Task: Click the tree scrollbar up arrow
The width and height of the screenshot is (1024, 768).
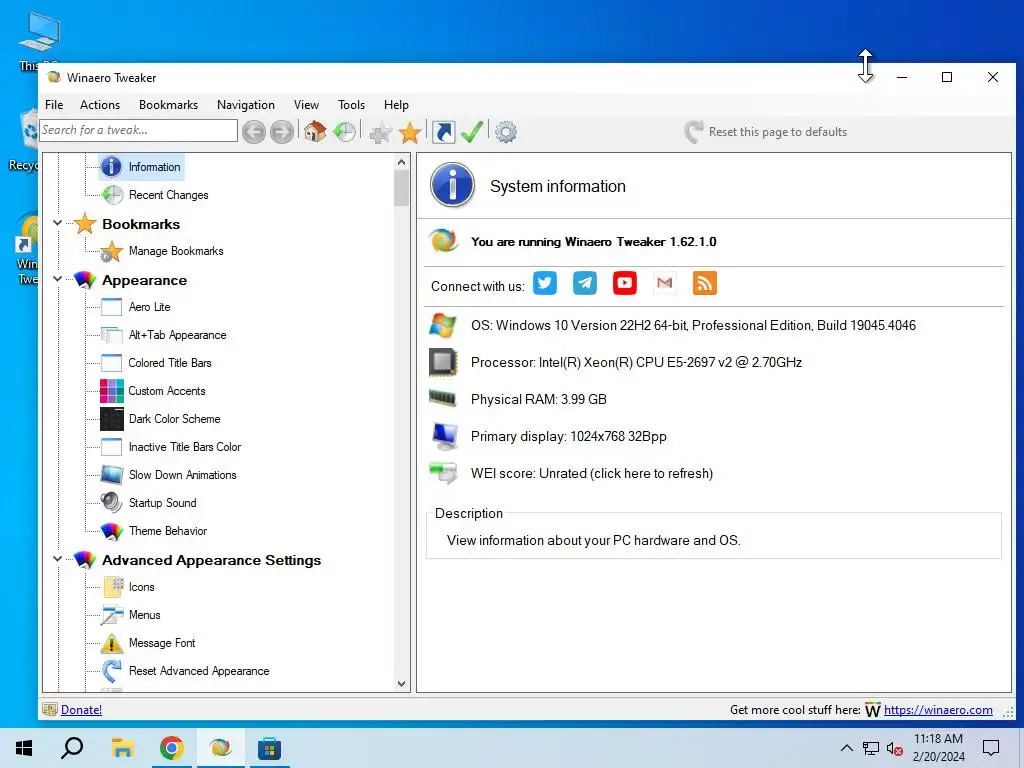Action: [401, 162]
